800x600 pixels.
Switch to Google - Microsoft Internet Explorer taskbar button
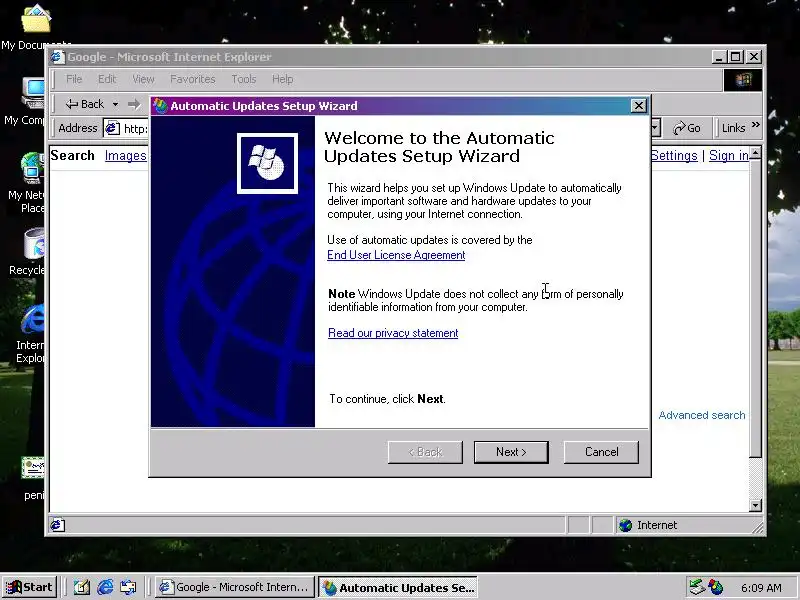coord(235,587)
